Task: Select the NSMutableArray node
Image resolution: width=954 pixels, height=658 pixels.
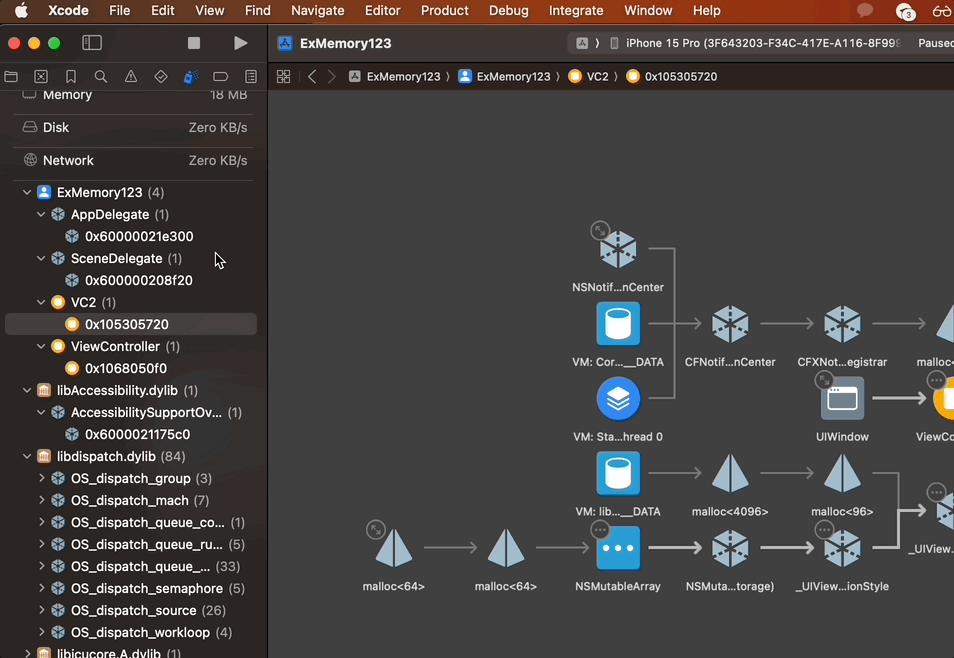Action: click(618, 548)
